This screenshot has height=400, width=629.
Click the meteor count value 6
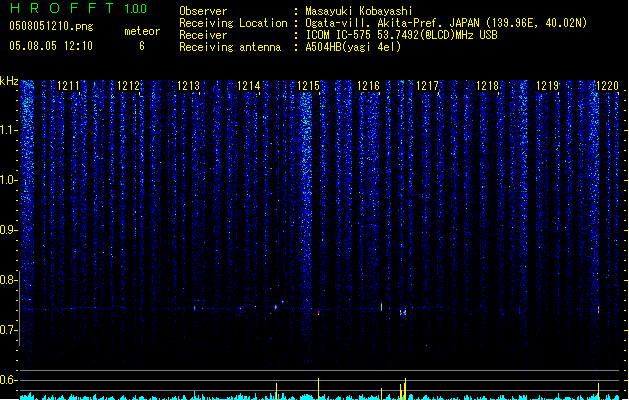point(142,46)
